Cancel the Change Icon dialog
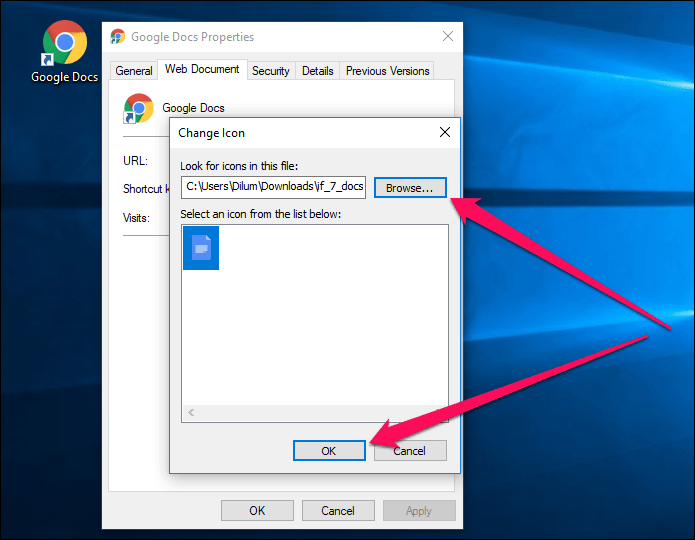Viewport: 695px width, 540px height. coord(410,451)
